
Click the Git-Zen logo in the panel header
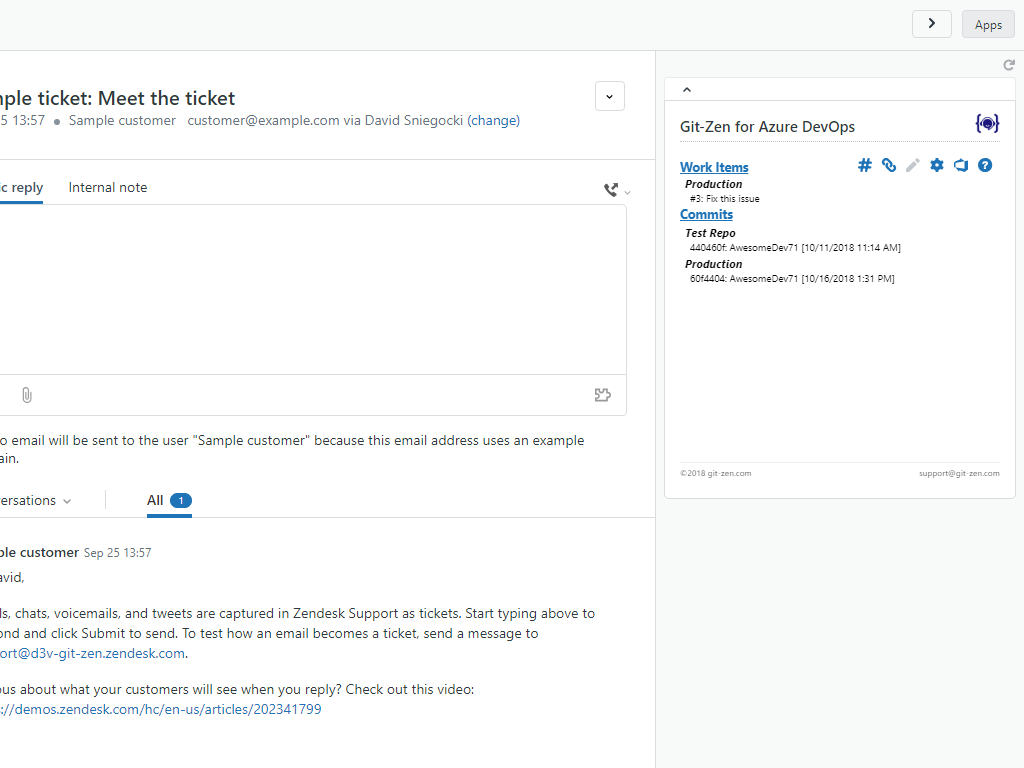[x=987, y=123]
